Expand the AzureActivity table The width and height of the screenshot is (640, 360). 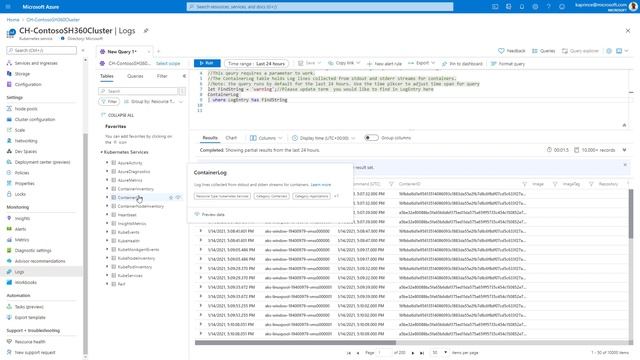coord(107,163)
